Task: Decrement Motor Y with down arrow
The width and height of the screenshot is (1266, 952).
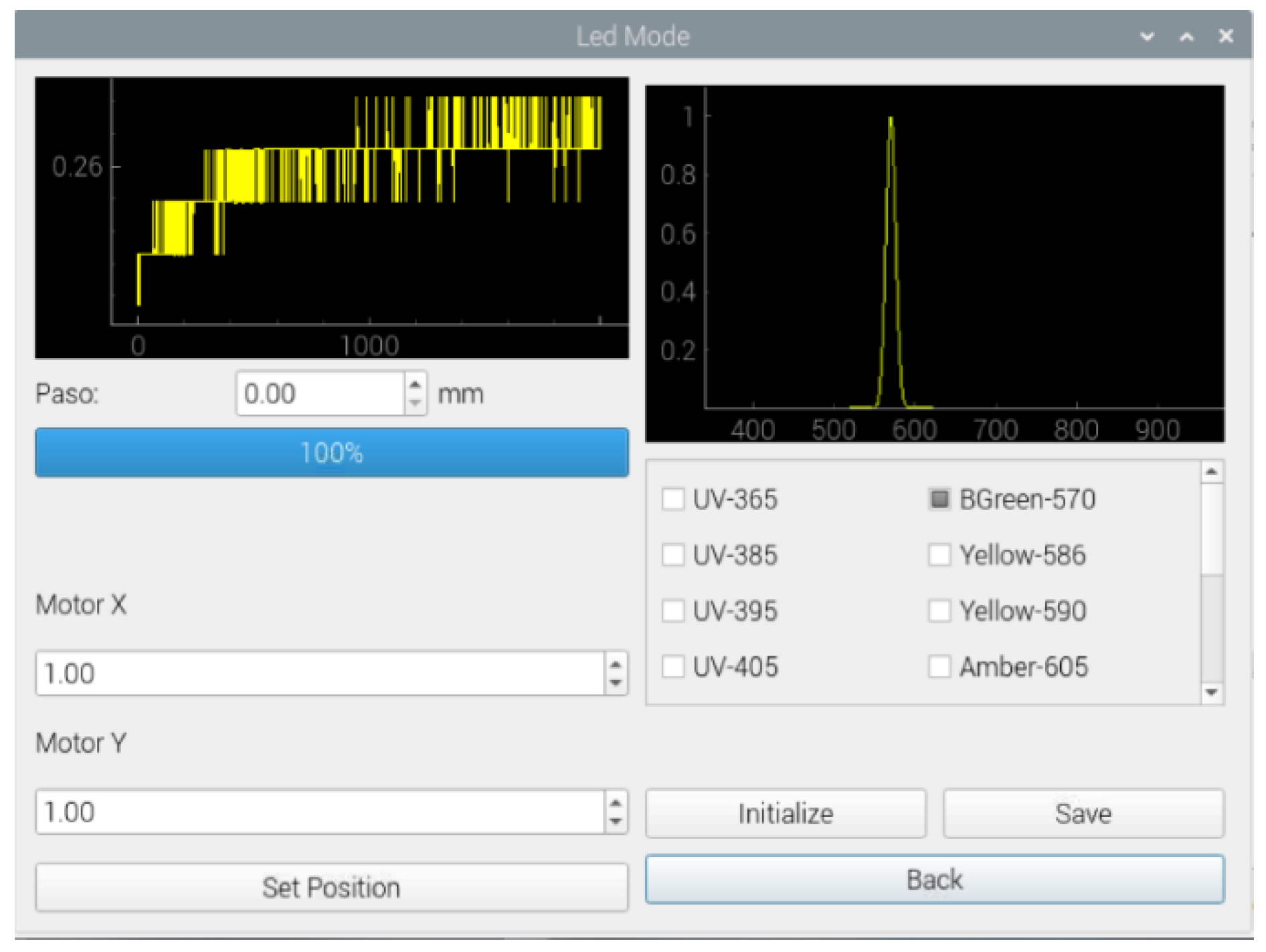Action: 615,822
